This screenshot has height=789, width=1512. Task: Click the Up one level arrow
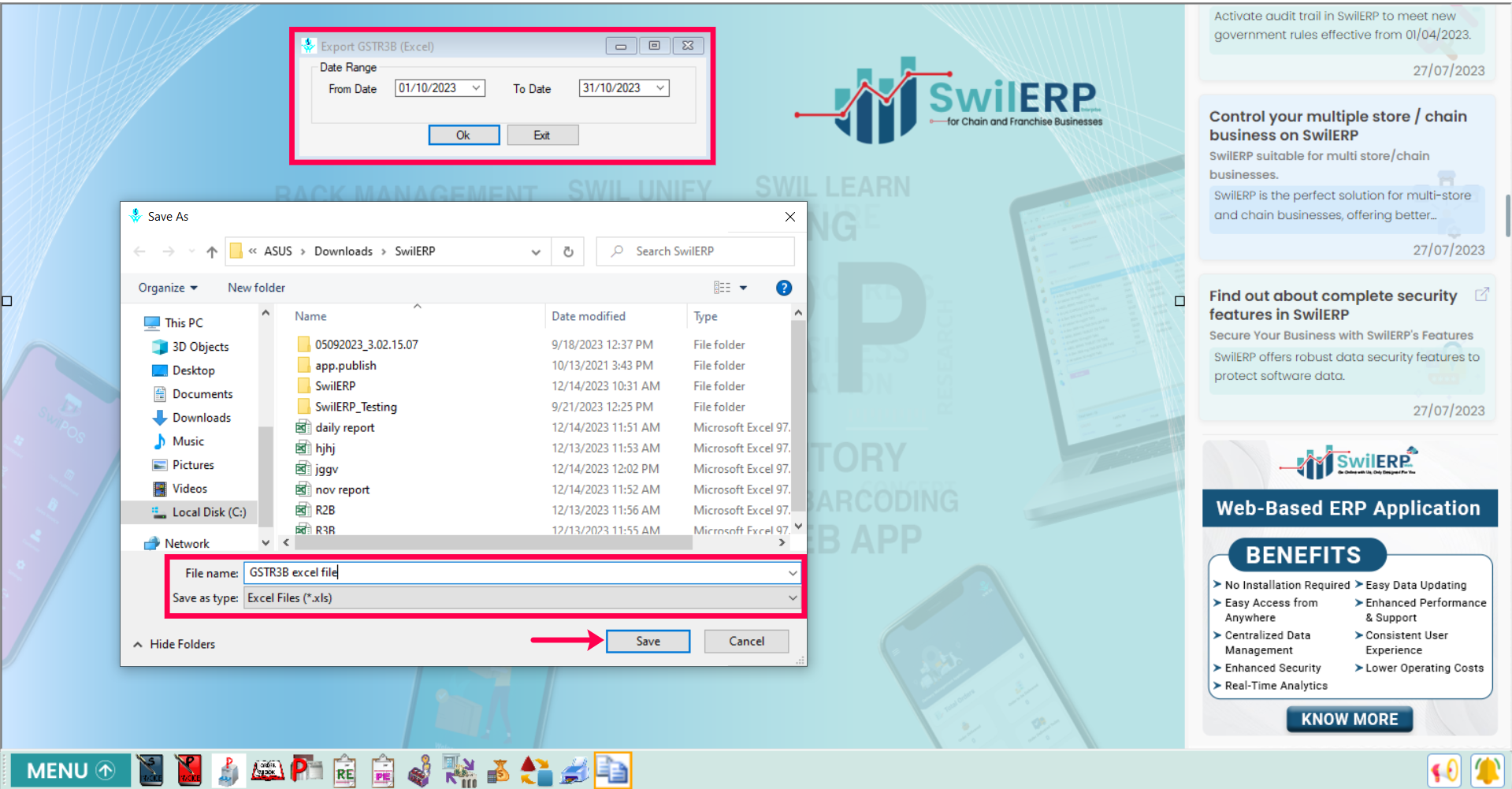(x=212, y=252)
